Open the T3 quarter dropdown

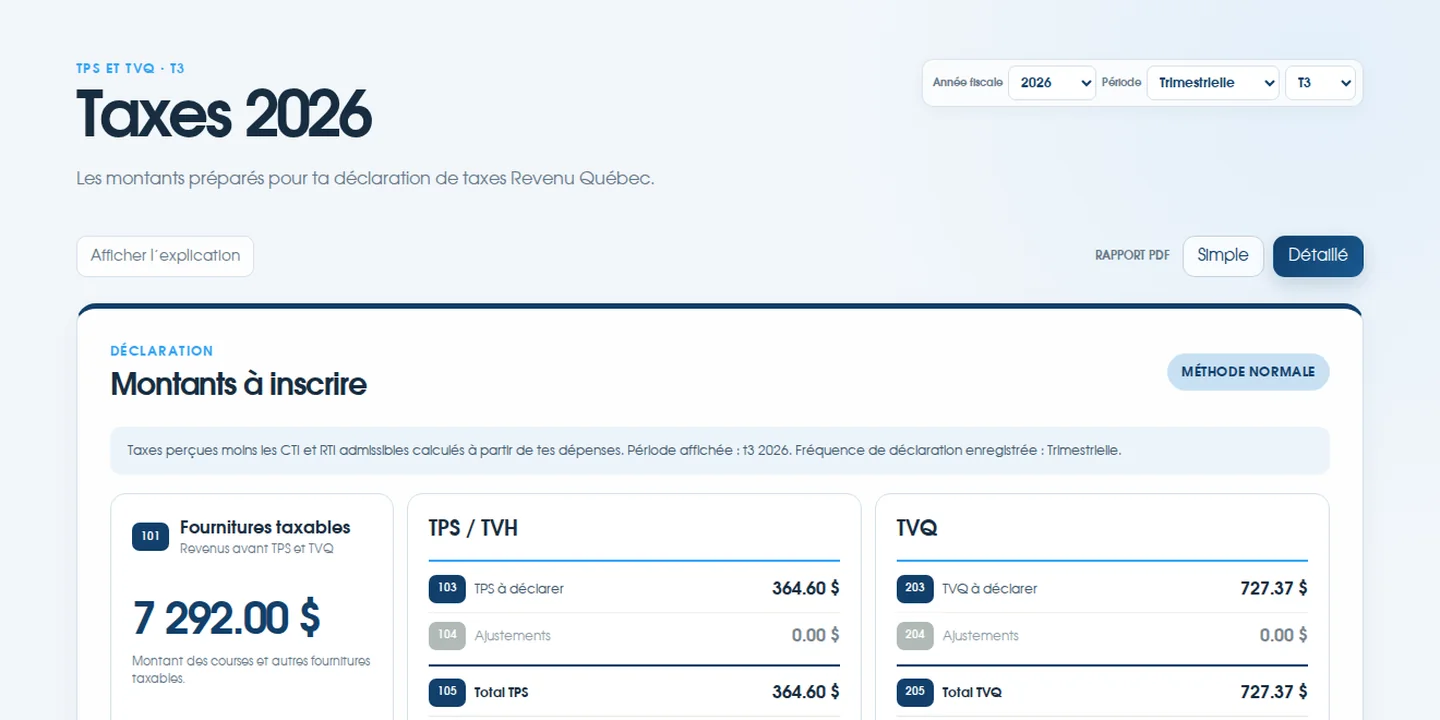pos(1320,83)
